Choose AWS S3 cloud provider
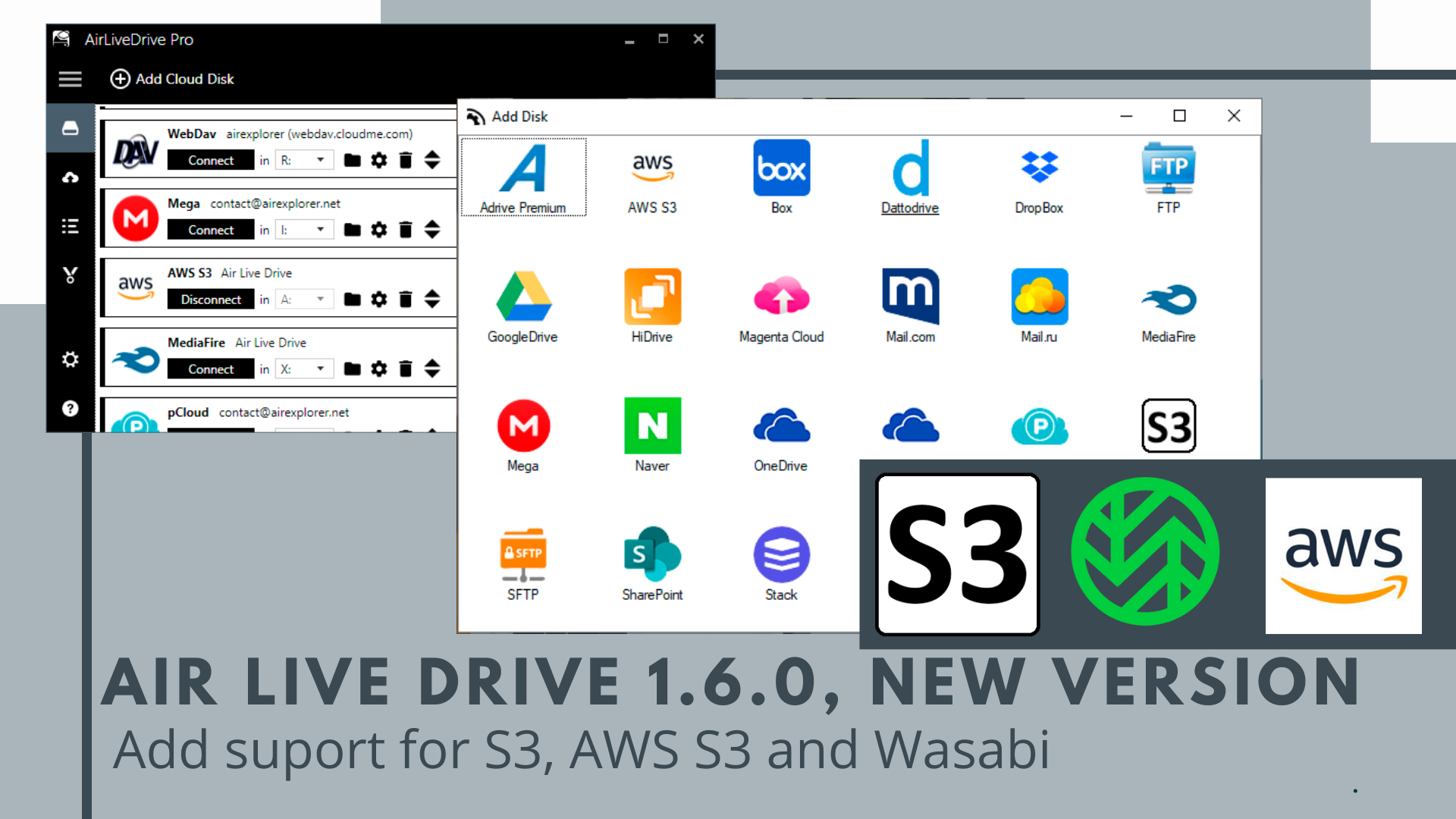Screen dimensions: 1456x819 652,177
